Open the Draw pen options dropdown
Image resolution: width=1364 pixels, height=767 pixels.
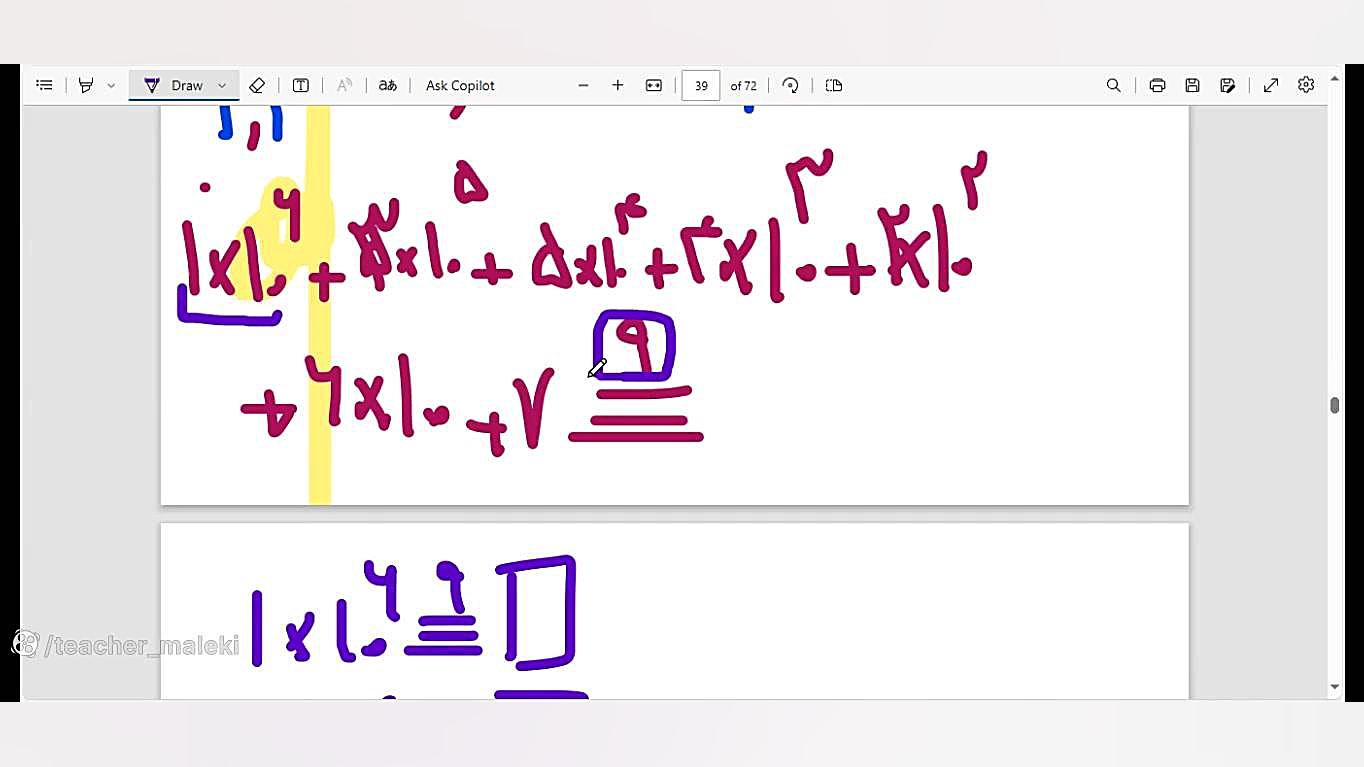point(222,85)
